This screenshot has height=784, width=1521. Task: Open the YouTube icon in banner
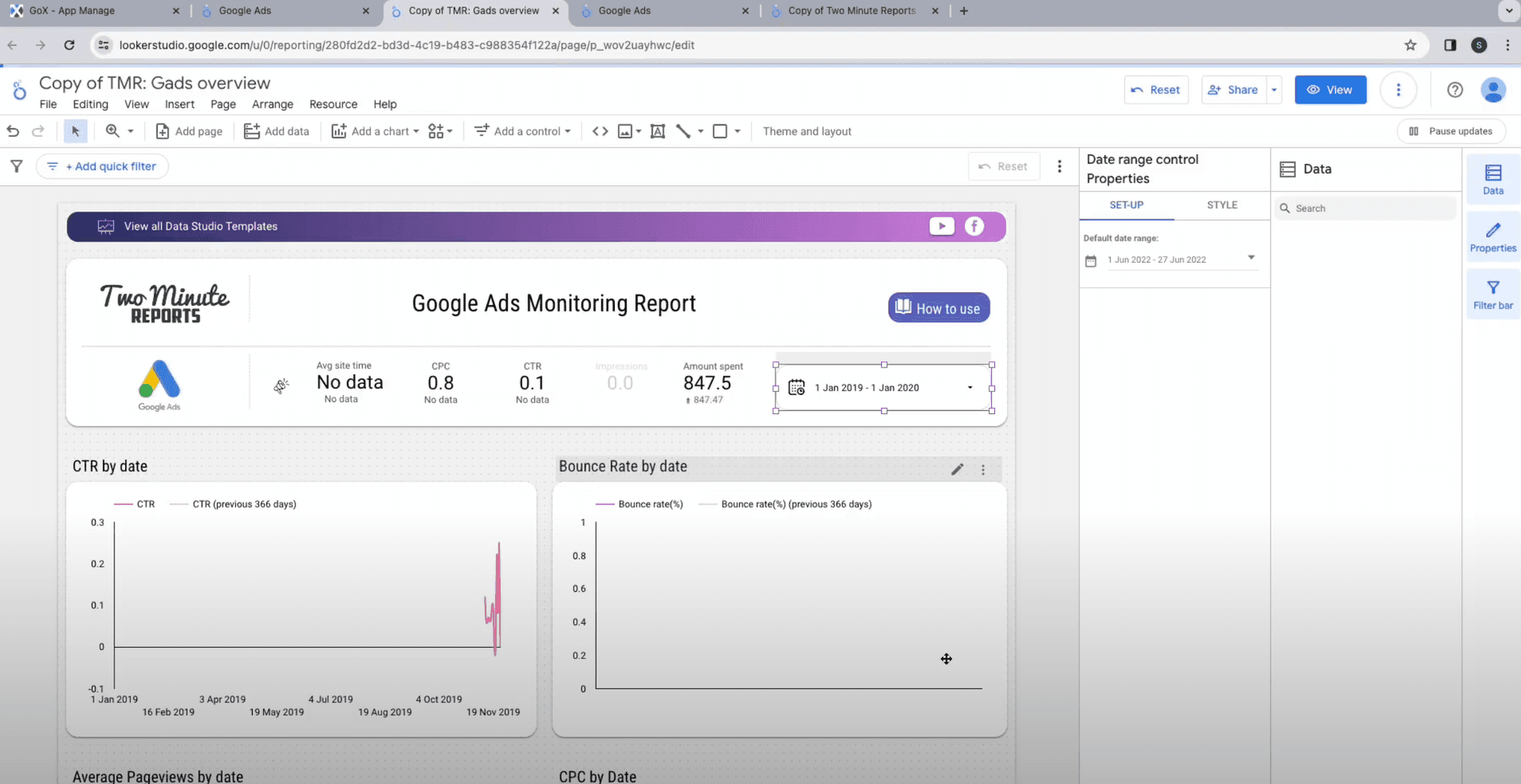pyautogui.click(x=941, y=226)
